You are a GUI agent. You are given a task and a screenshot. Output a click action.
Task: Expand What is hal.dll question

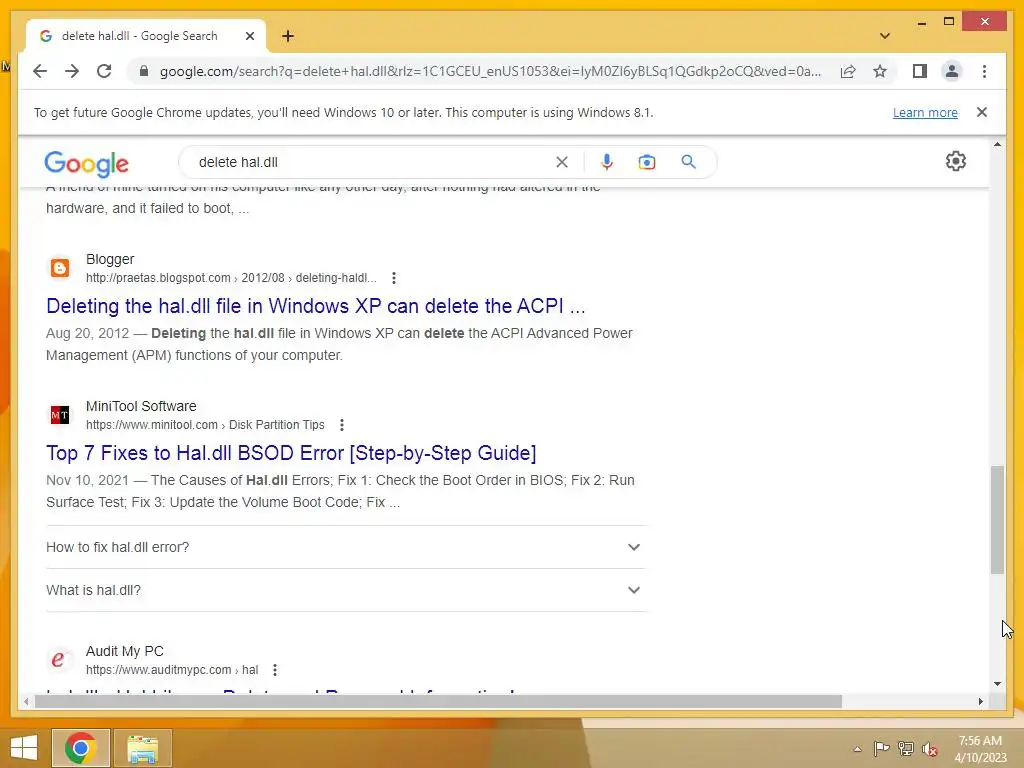tap(345, 590)
